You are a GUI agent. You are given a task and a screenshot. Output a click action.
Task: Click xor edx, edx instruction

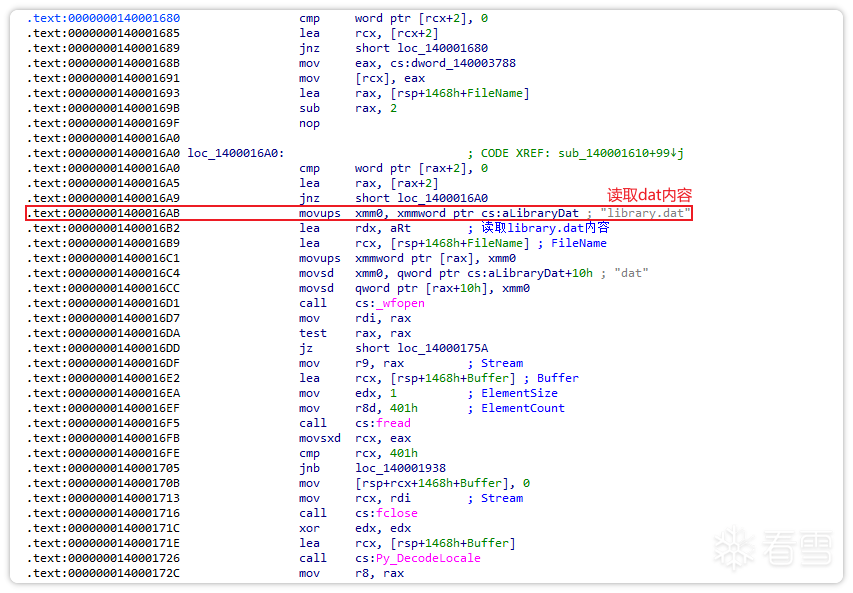[x=355, y=528]
